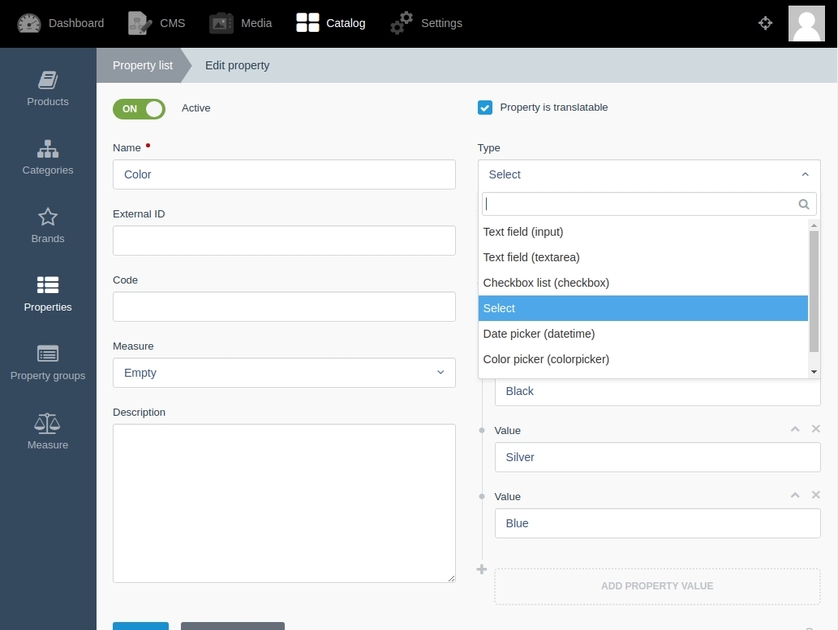Open the Media camera icon
The width and height of the screenshot is (838, 630).
(221, 24)
